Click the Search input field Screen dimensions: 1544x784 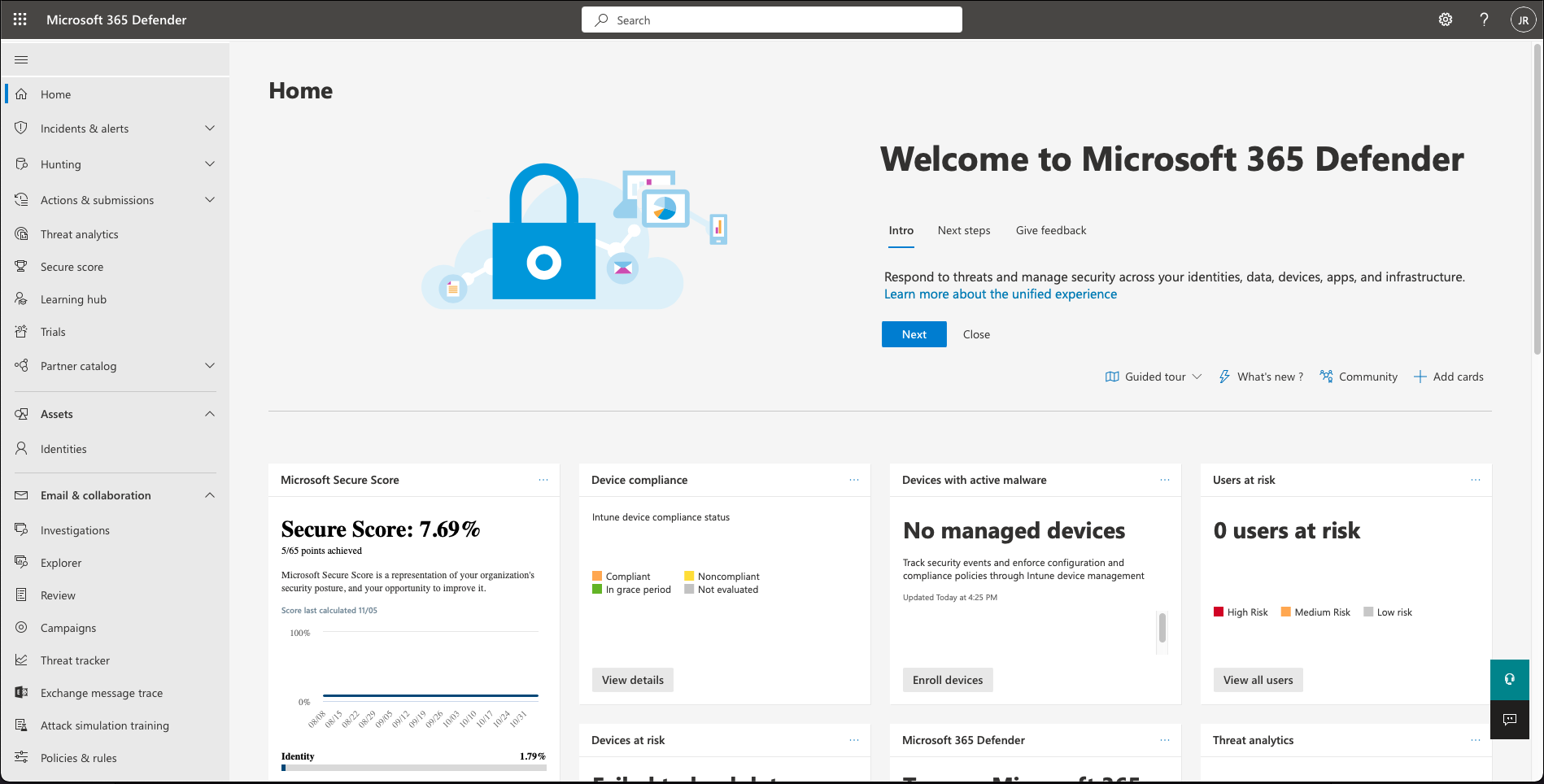point(771,20)
